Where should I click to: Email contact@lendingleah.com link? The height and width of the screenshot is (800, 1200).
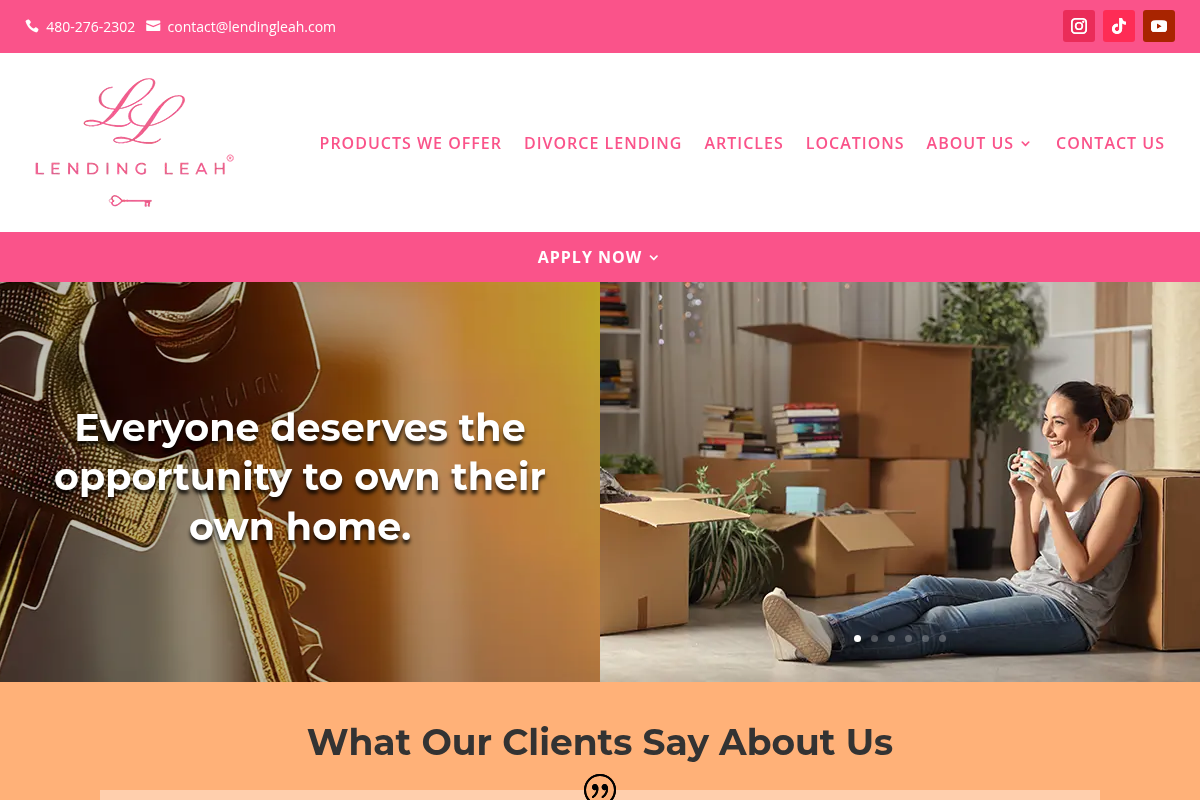(x=252, y=27)
